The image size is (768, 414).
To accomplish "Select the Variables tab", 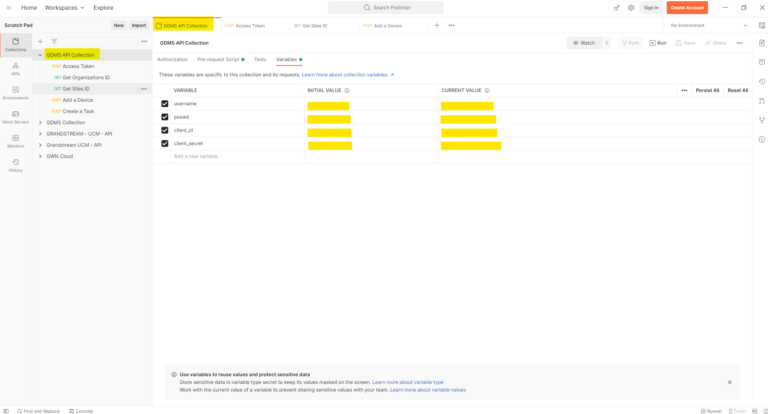I will coord(289,59).
